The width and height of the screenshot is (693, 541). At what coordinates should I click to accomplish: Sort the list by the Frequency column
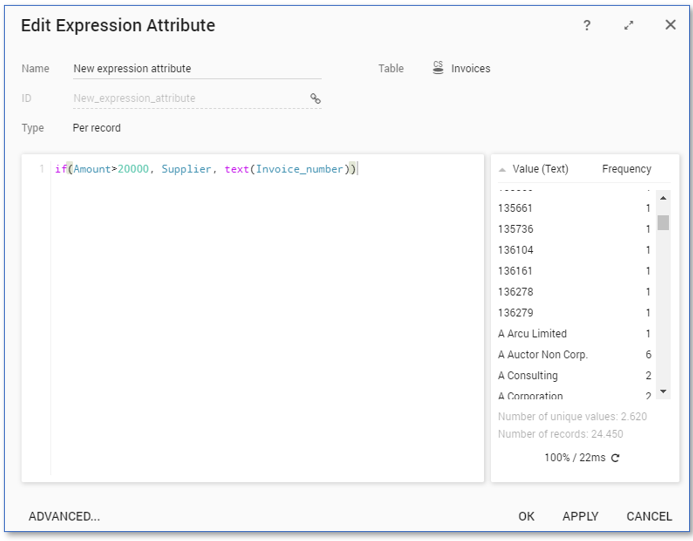626,169
